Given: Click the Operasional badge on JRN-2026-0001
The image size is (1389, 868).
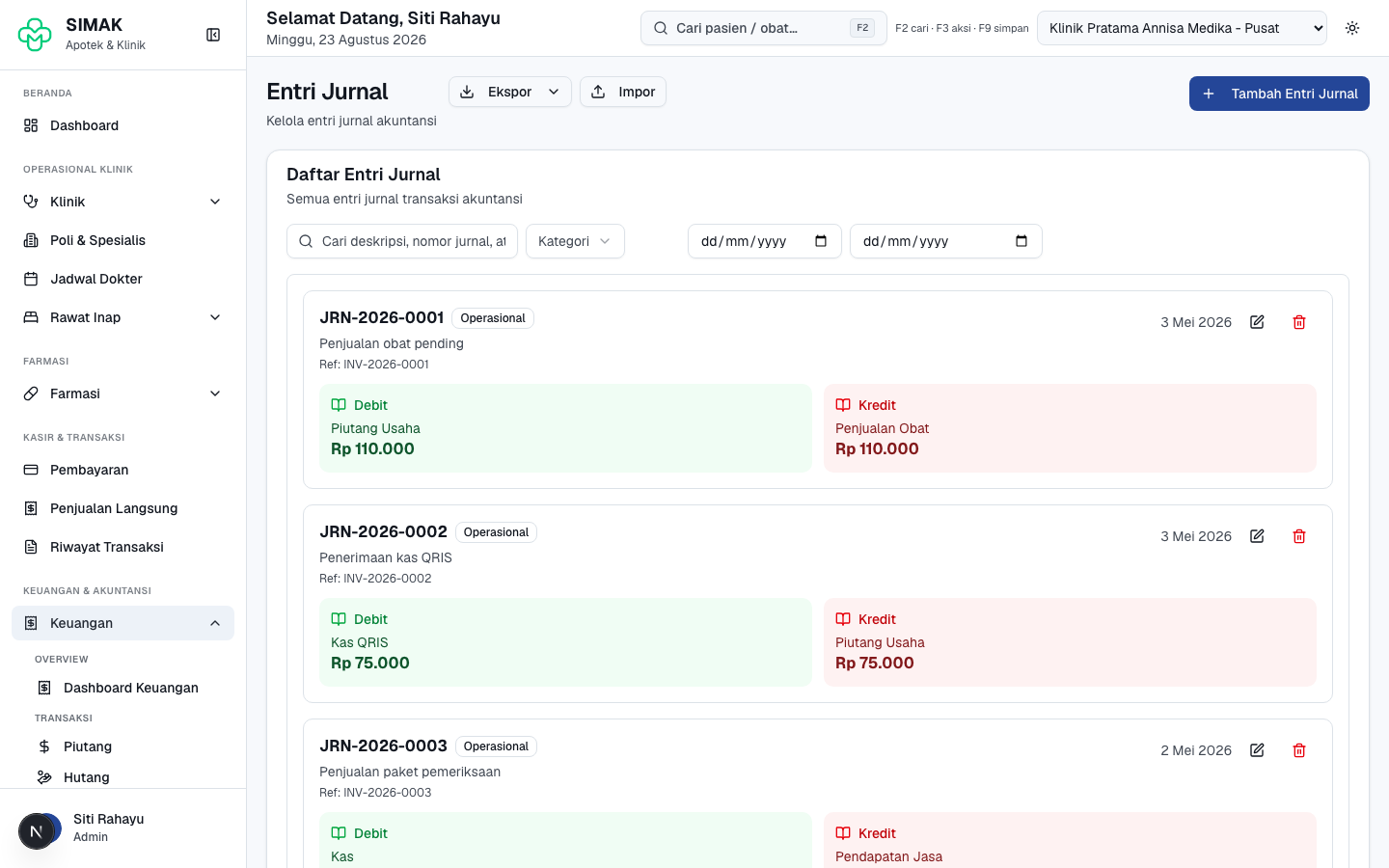Looking at the screenshot, I should point(493,318).
